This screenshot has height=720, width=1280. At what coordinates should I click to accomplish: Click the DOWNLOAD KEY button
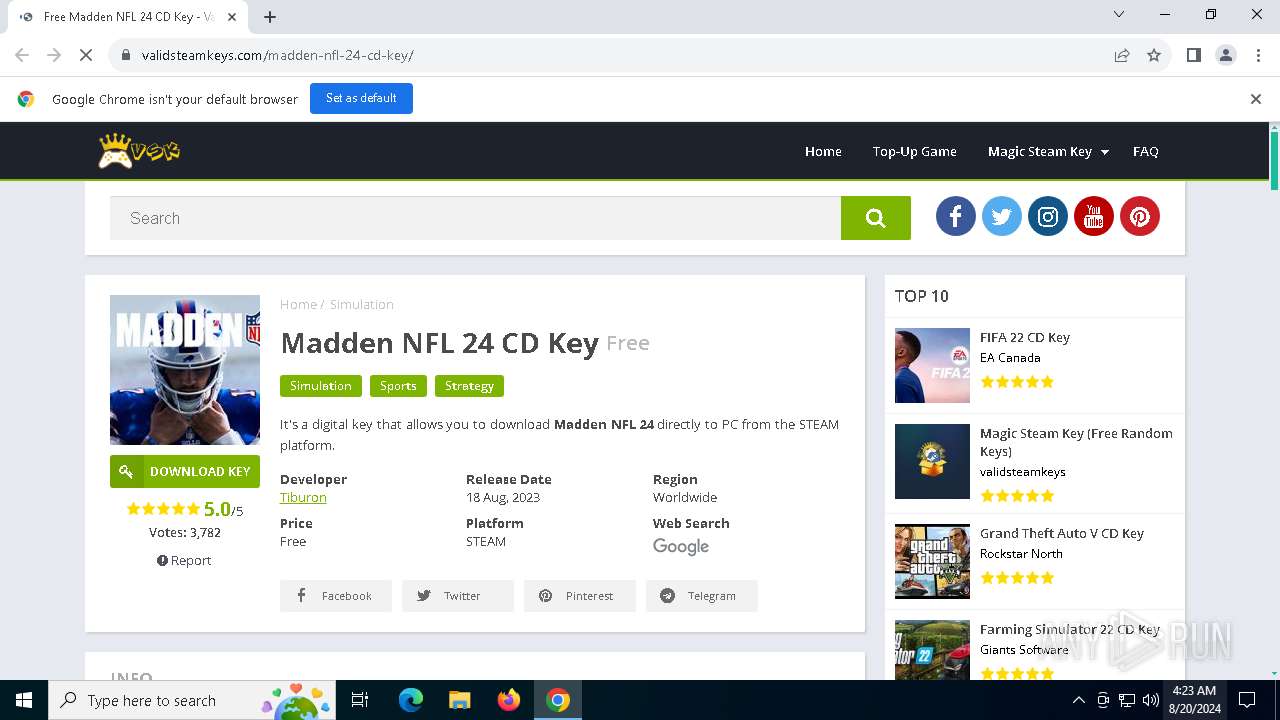(x=185, y=471)
